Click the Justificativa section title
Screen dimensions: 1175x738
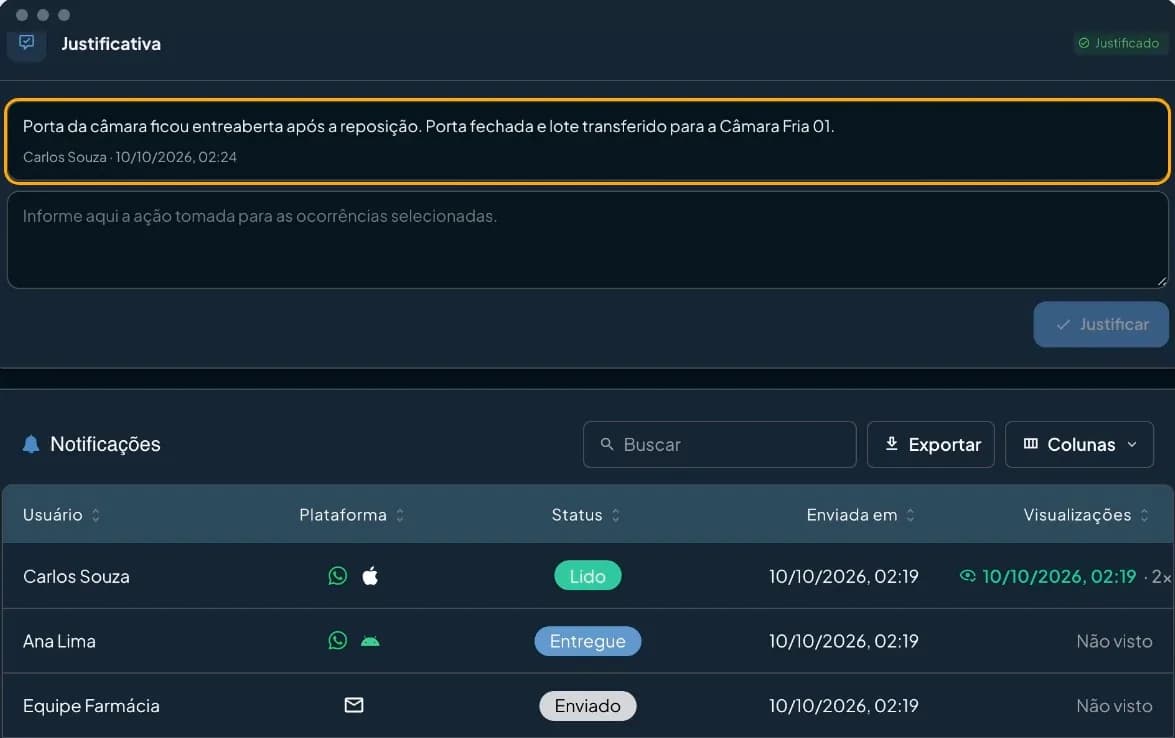[111, 43]
